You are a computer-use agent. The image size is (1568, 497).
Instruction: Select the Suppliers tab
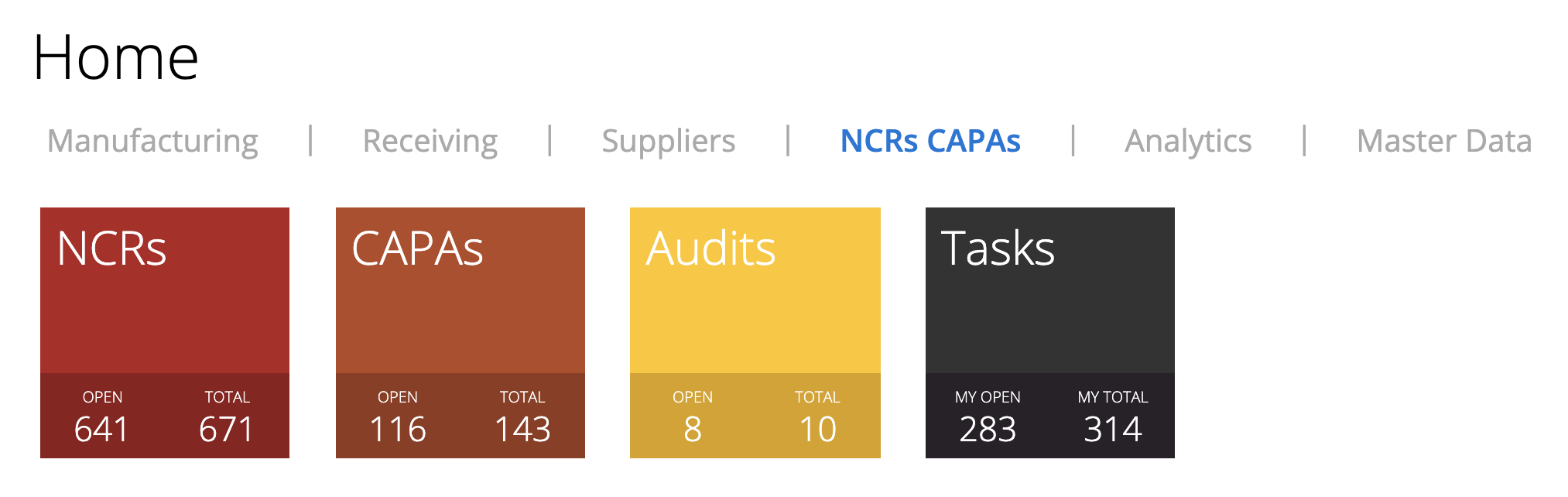tap(668, 141)
